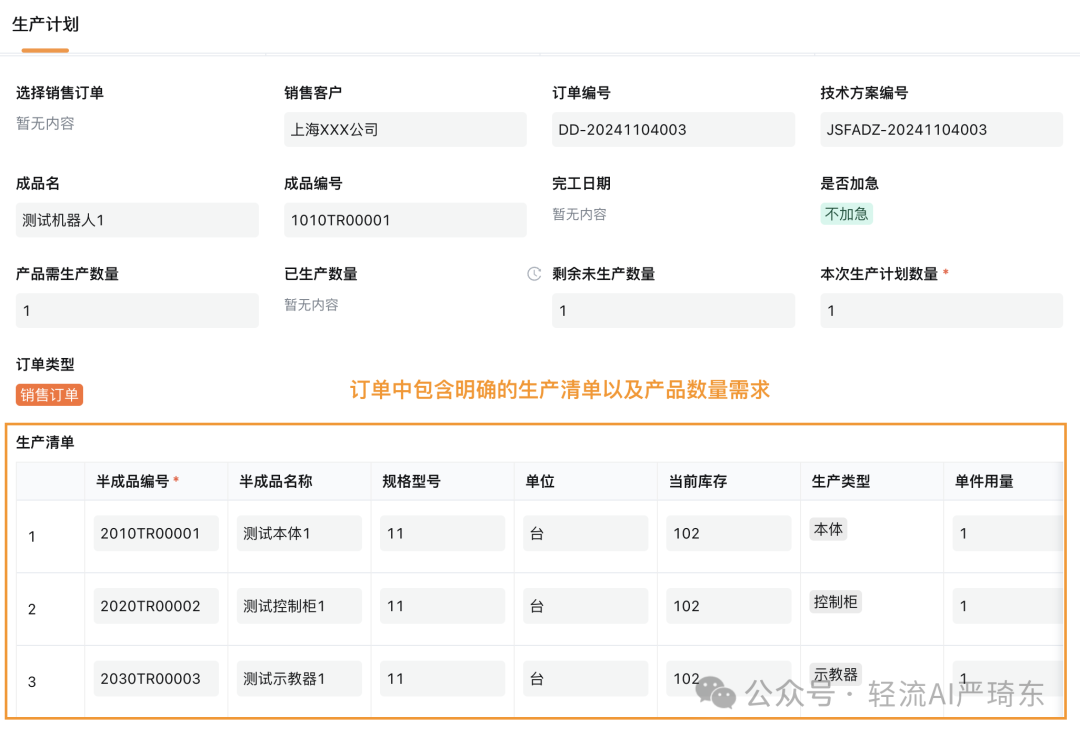Viewport: 1080px width, 737px height.
Task: Select the 控制柜 production type tag
Action: [x=835, y=602]
